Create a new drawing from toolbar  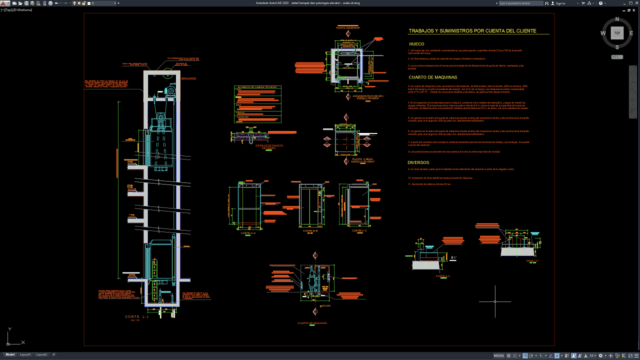click(x=14, y=3)
